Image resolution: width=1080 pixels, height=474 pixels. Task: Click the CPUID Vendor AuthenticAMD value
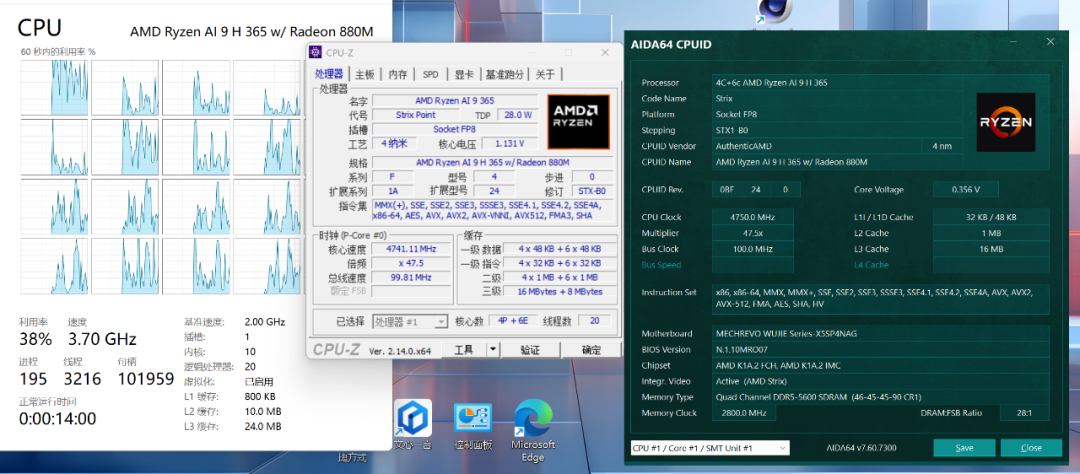816,146
